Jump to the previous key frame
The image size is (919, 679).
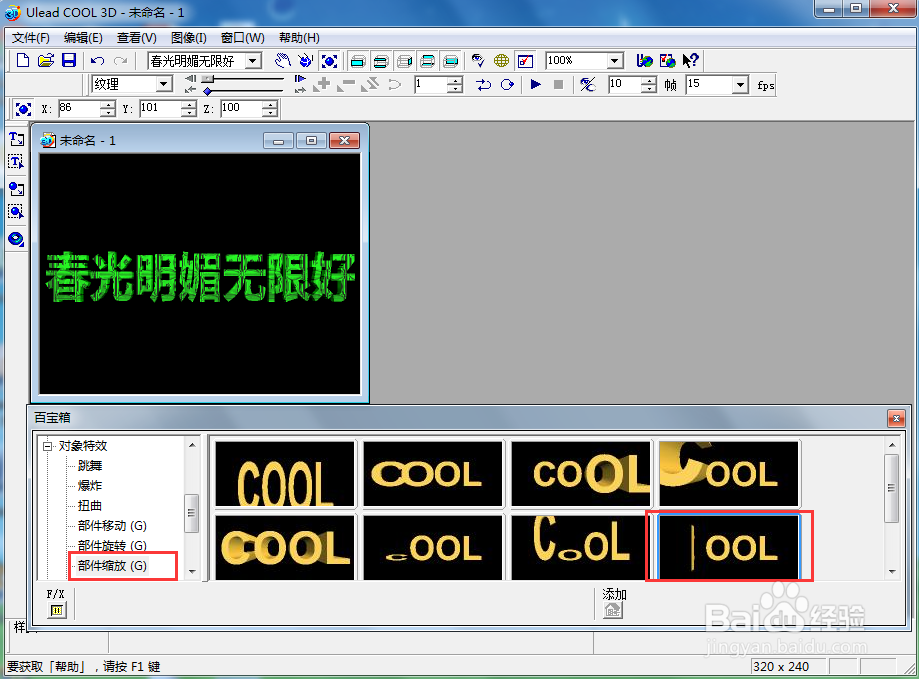tap(190, 79)
